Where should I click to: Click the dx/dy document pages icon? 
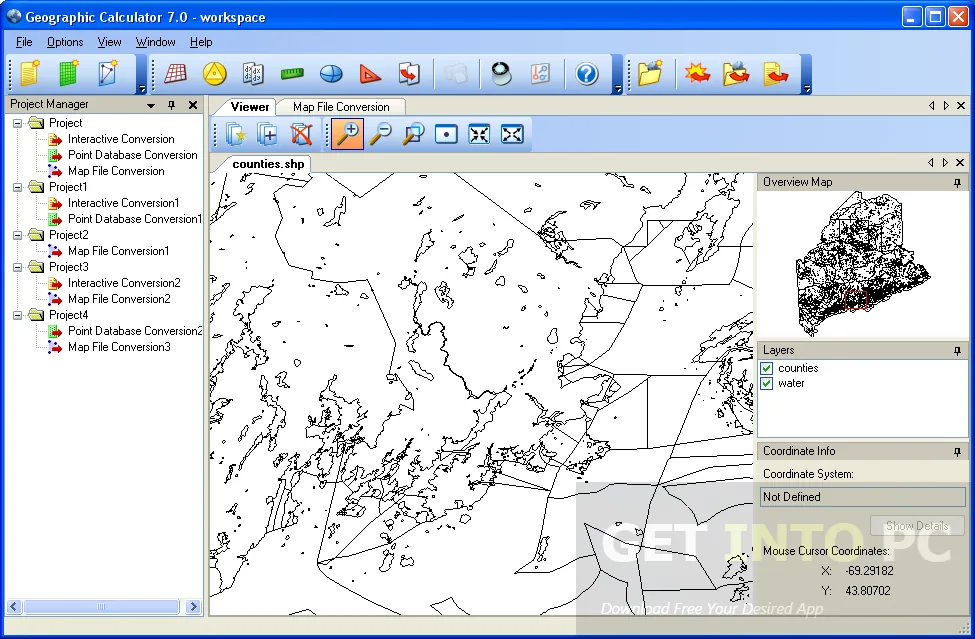253,73
